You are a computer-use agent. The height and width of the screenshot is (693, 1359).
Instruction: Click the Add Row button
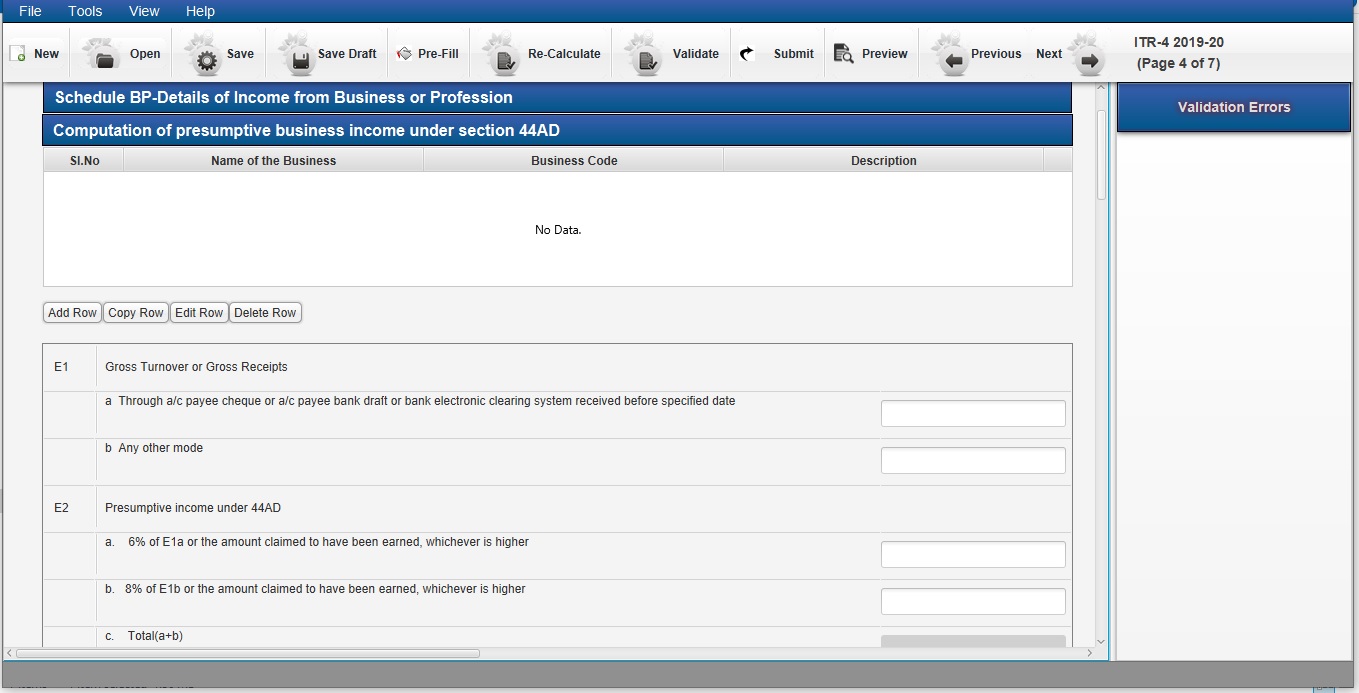[73, 313]
